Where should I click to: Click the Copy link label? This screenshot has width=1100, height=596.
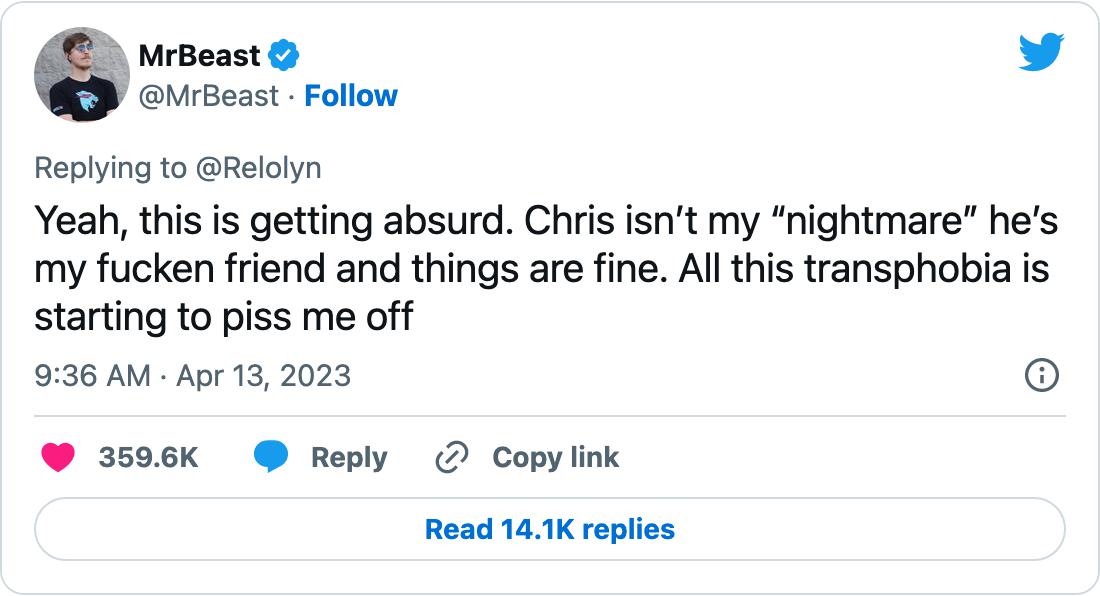pos(555,458)
